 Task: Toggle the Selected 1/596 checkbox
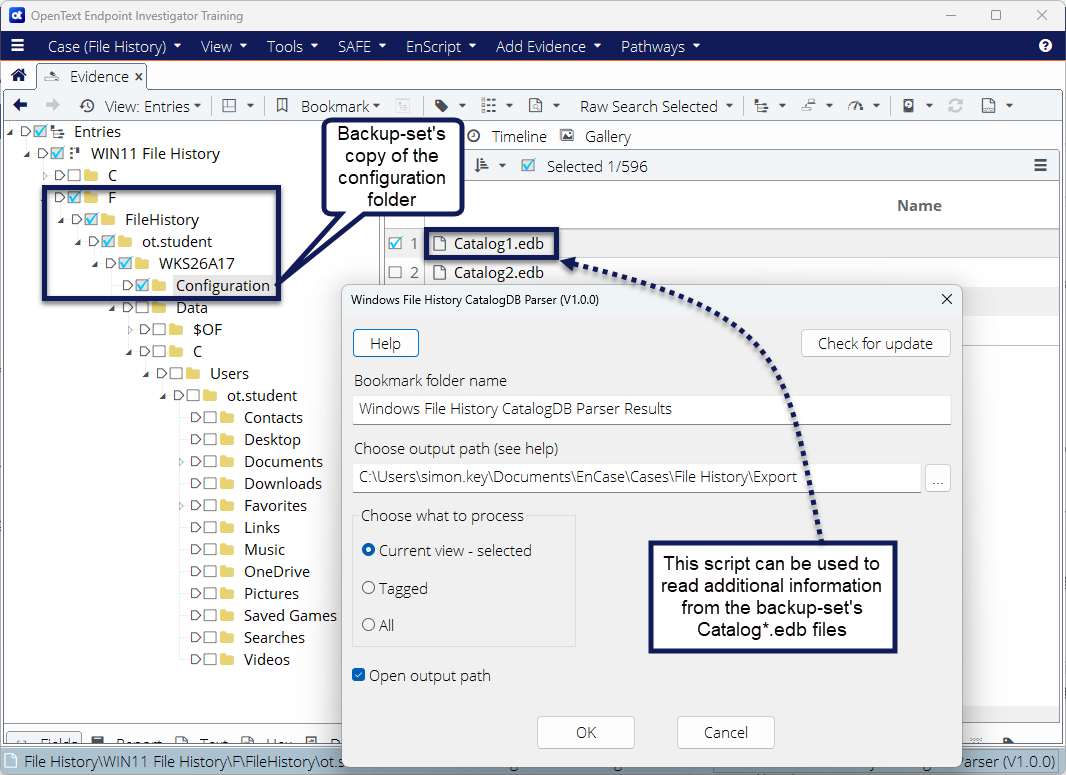(x=528, y=165)
